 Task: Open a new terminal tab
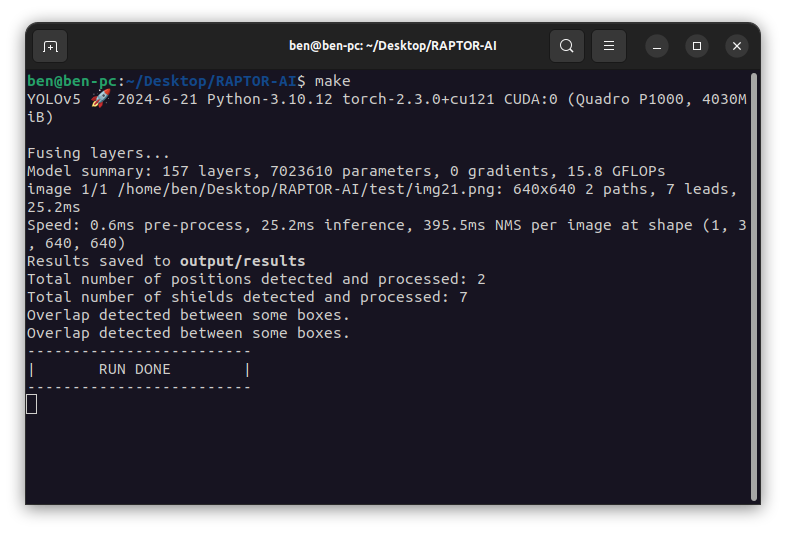(50, 46)
